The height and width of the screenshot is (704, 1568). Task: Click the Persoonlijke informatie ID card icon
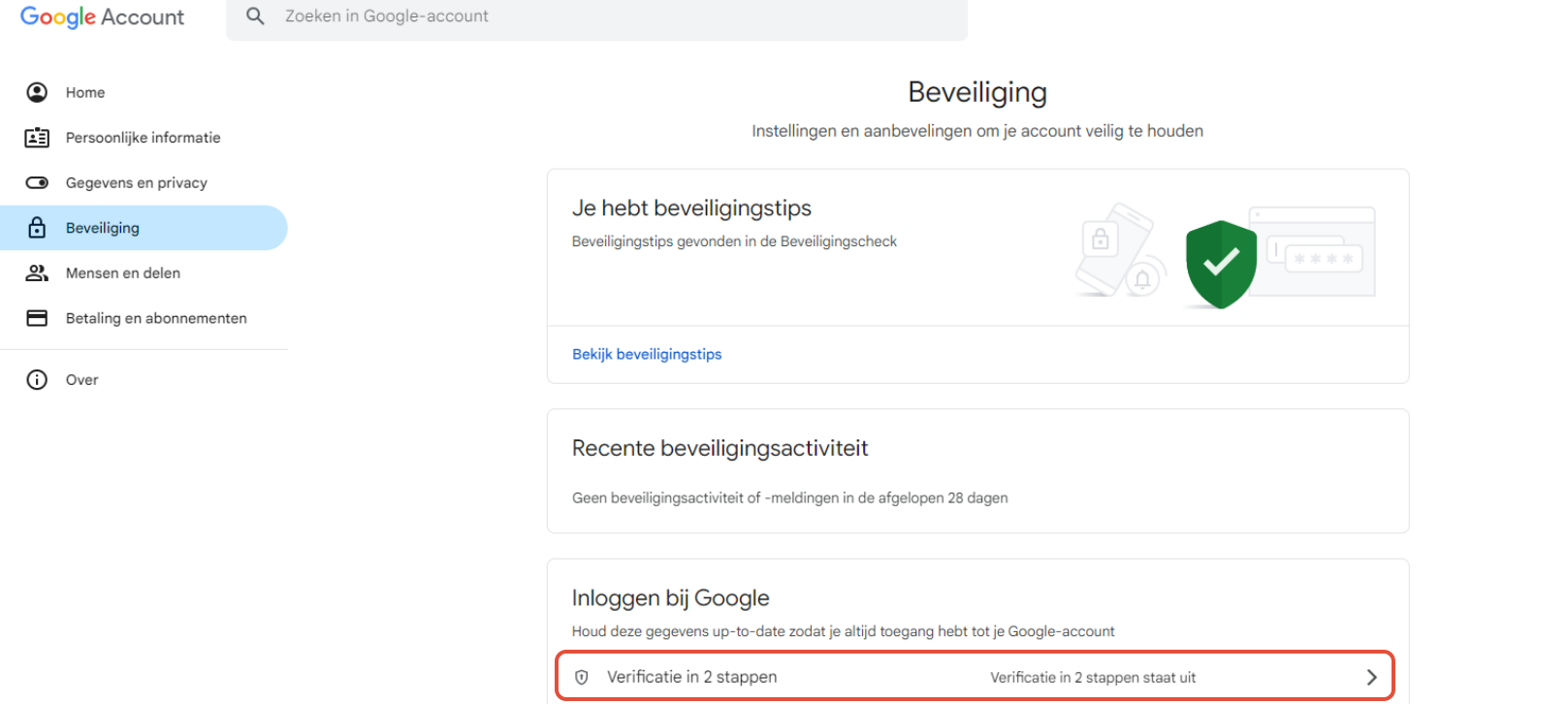click(x=37, y=138)
